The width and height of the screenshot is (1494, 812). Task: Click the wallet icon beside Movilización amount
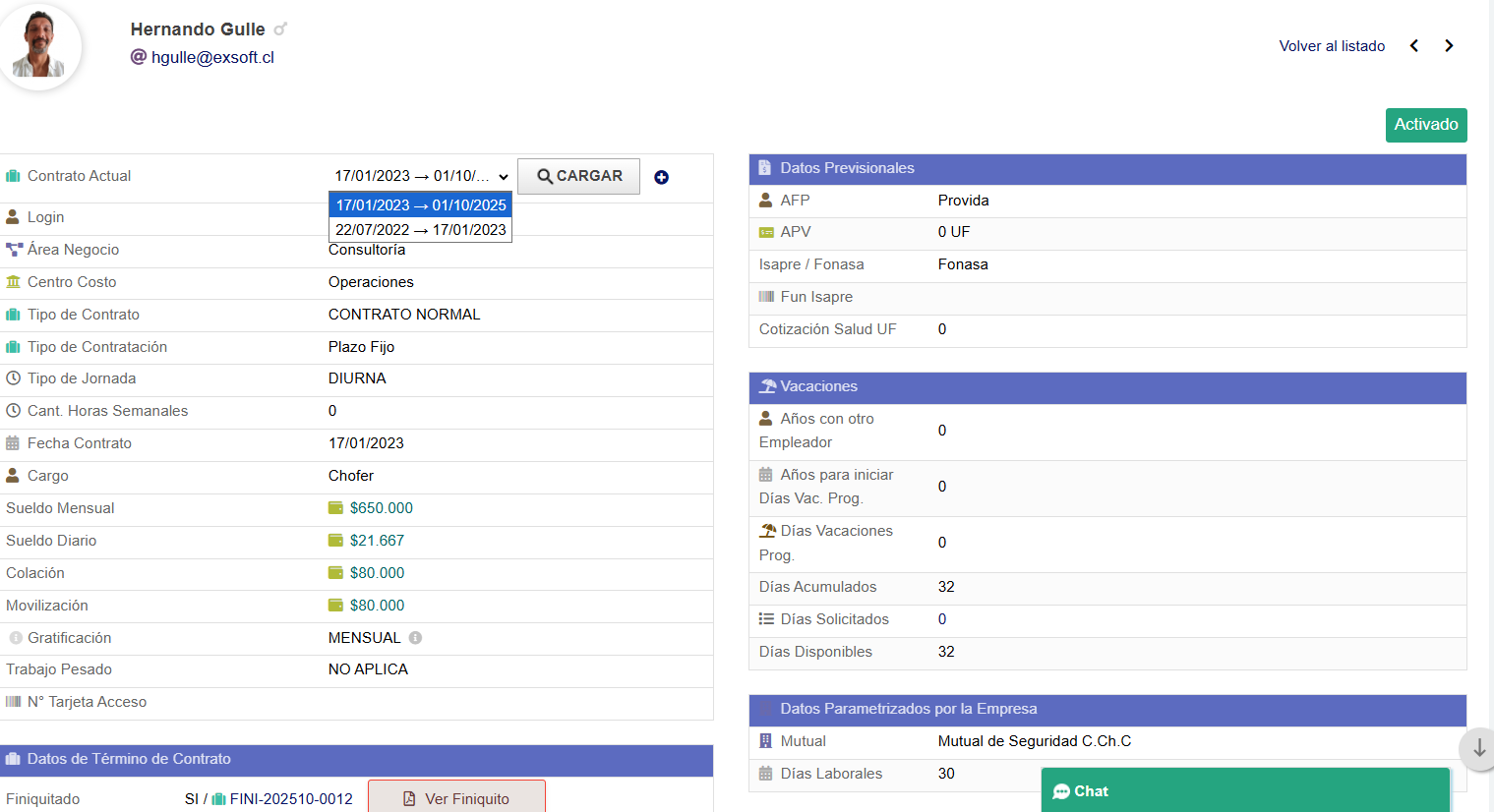pos(335,606)
